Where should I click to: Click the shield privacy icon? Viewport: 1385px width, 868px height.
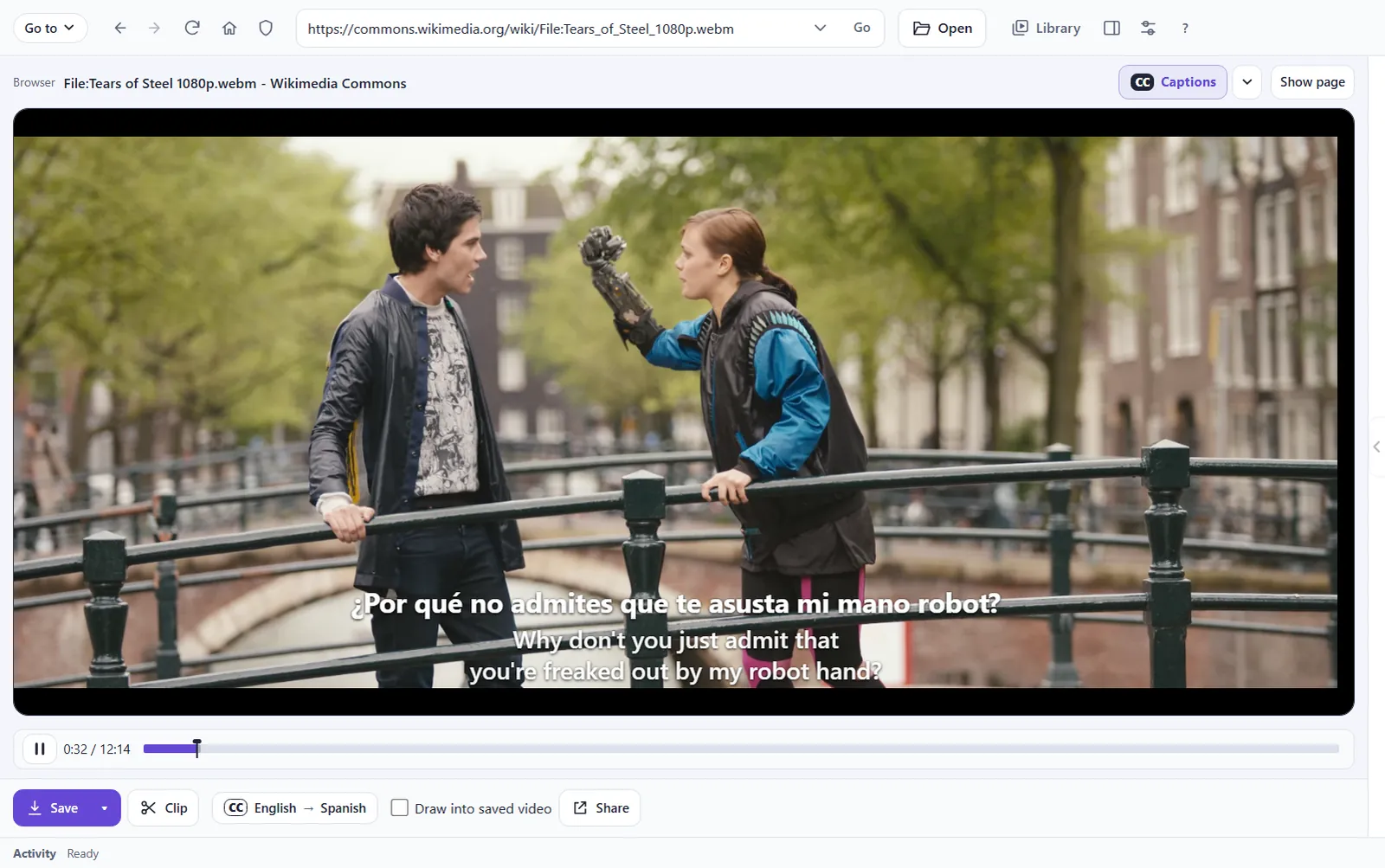click(266, 29)
